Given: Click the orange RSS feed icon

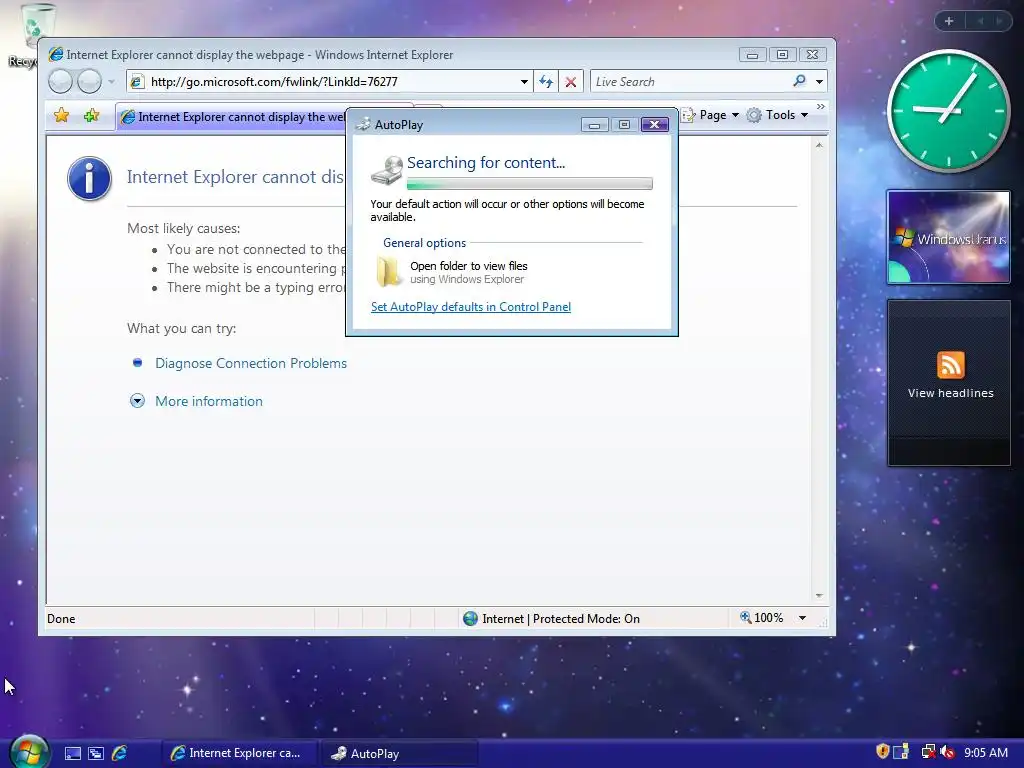Looking at the screenshot, I should (x=950, y=364).
